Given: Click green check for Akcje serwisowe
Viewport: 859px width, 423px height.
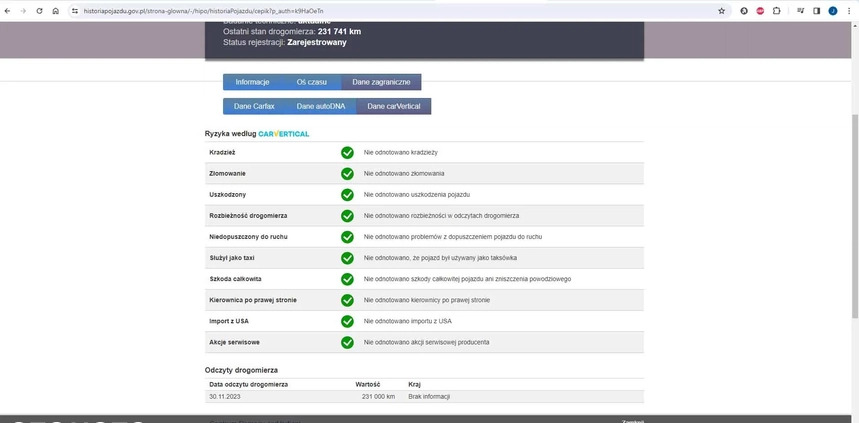Looking at the screenshot, I should pyautogui.click(x=347, y=342).
